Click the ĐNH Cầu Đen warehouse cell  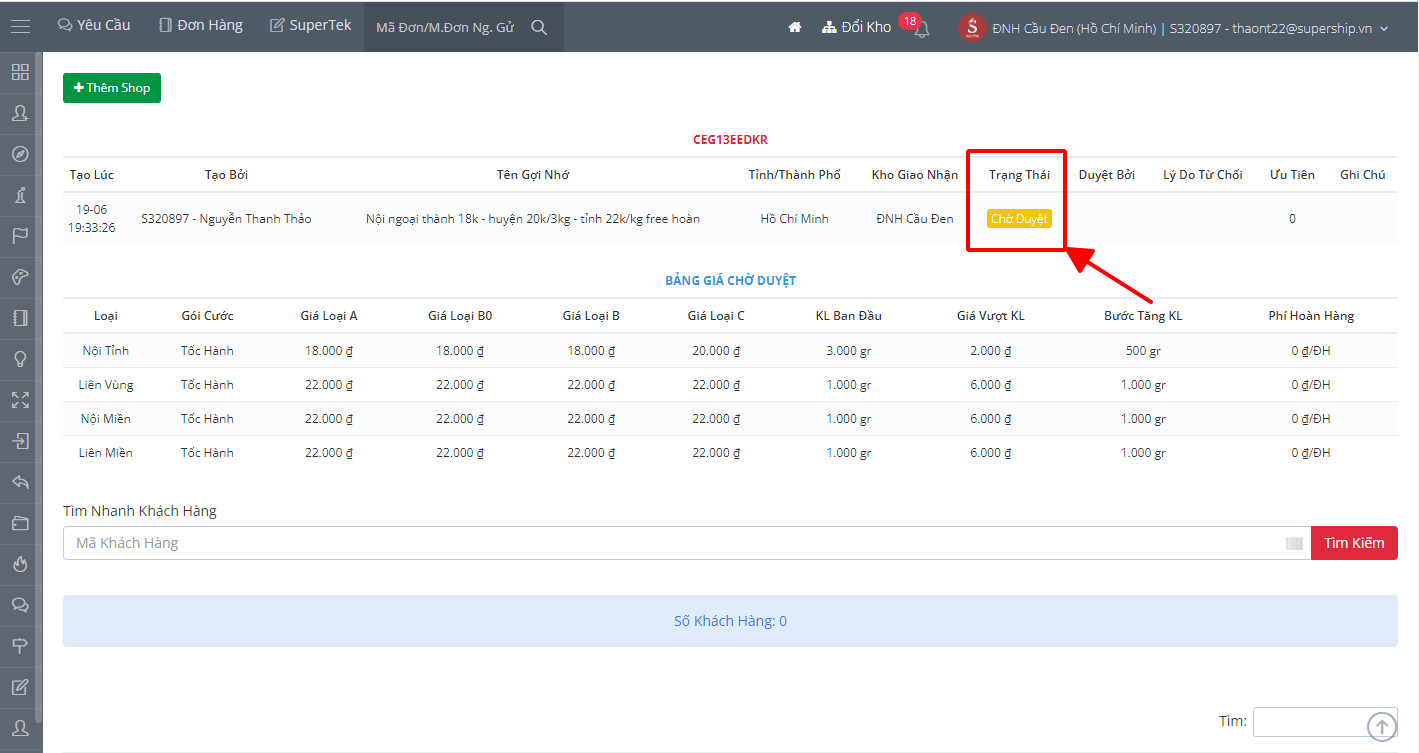915,218
